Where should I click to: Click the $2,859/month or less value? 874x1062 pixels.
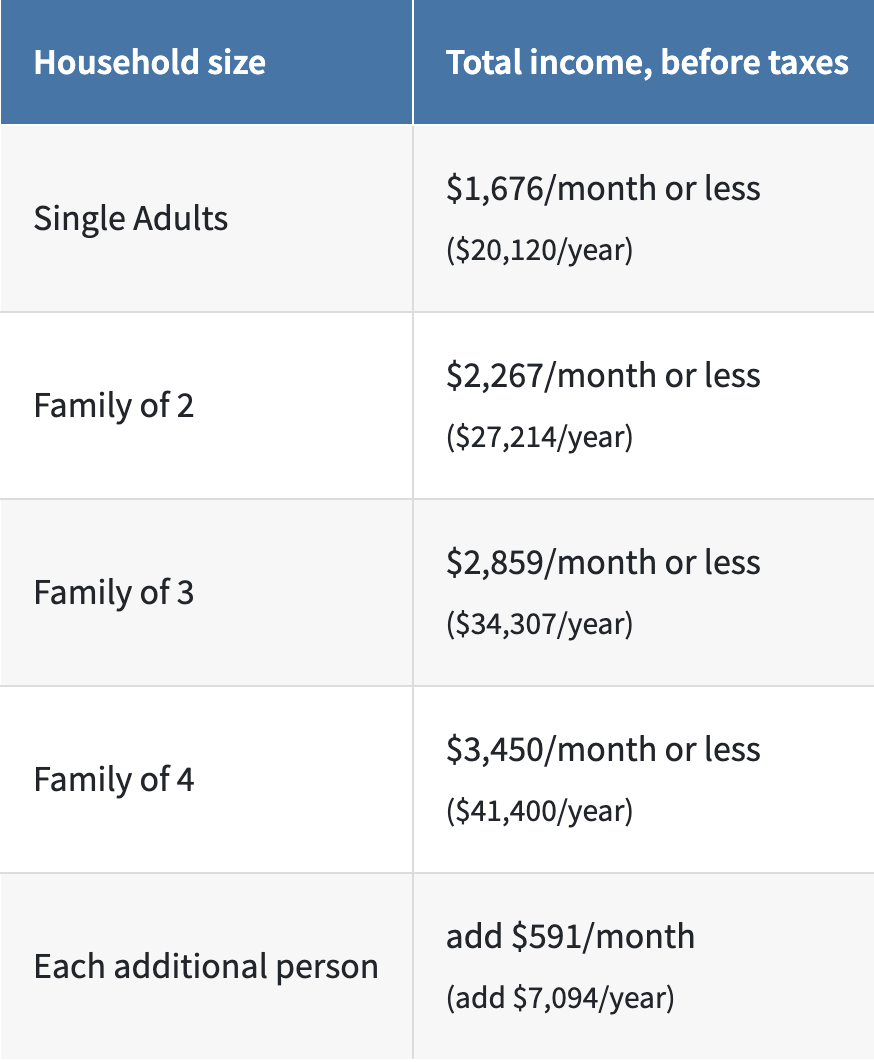pos(603,561)
